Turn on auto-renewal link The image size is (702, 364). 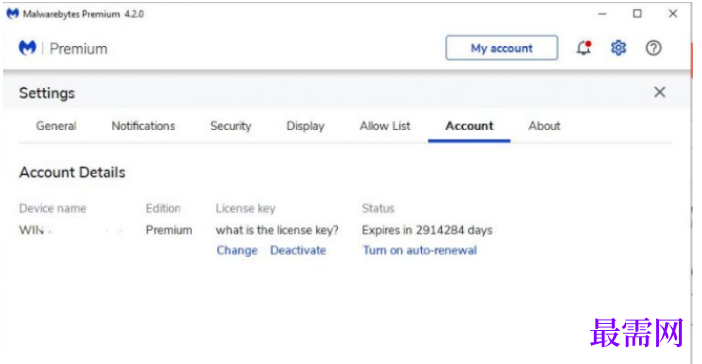(419, 250)
